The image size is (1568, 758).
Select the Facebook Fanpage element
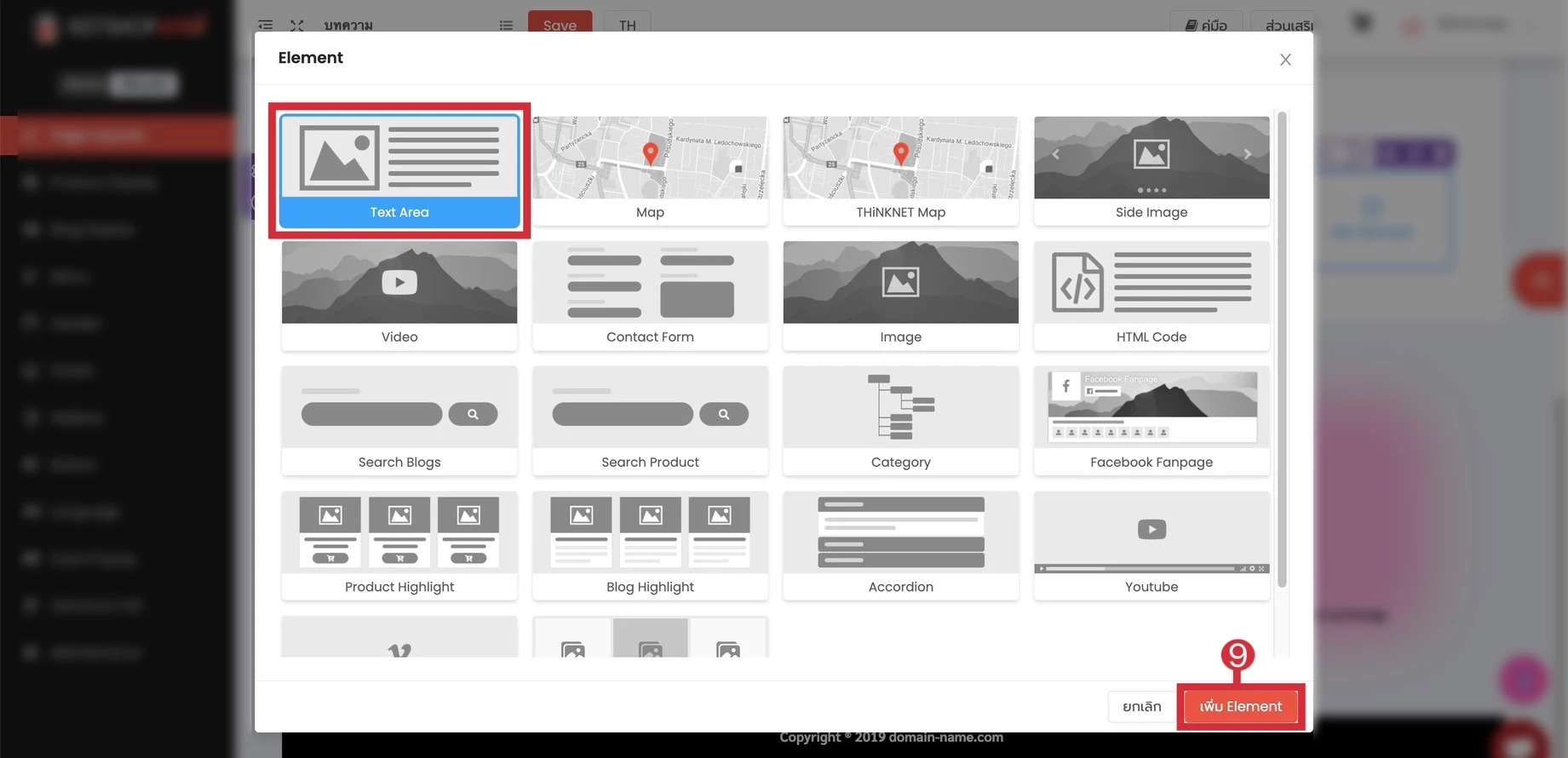click(x=1151, y=421)
